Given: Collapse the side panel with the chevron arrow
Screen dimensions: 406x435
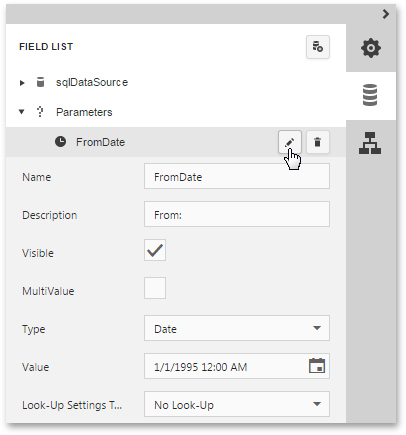Looking at the screenshot, I should (x=386, y=14).
